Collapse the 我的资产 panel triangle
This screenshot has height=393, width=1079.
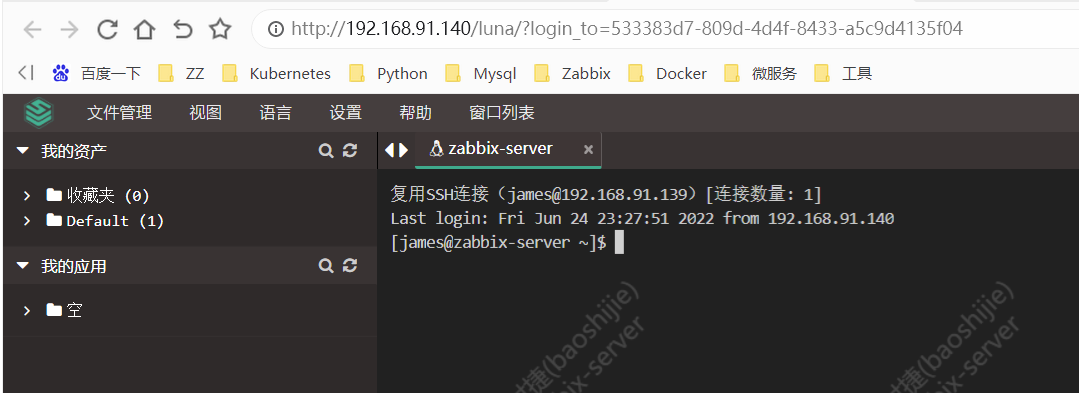tap(23, 151)
